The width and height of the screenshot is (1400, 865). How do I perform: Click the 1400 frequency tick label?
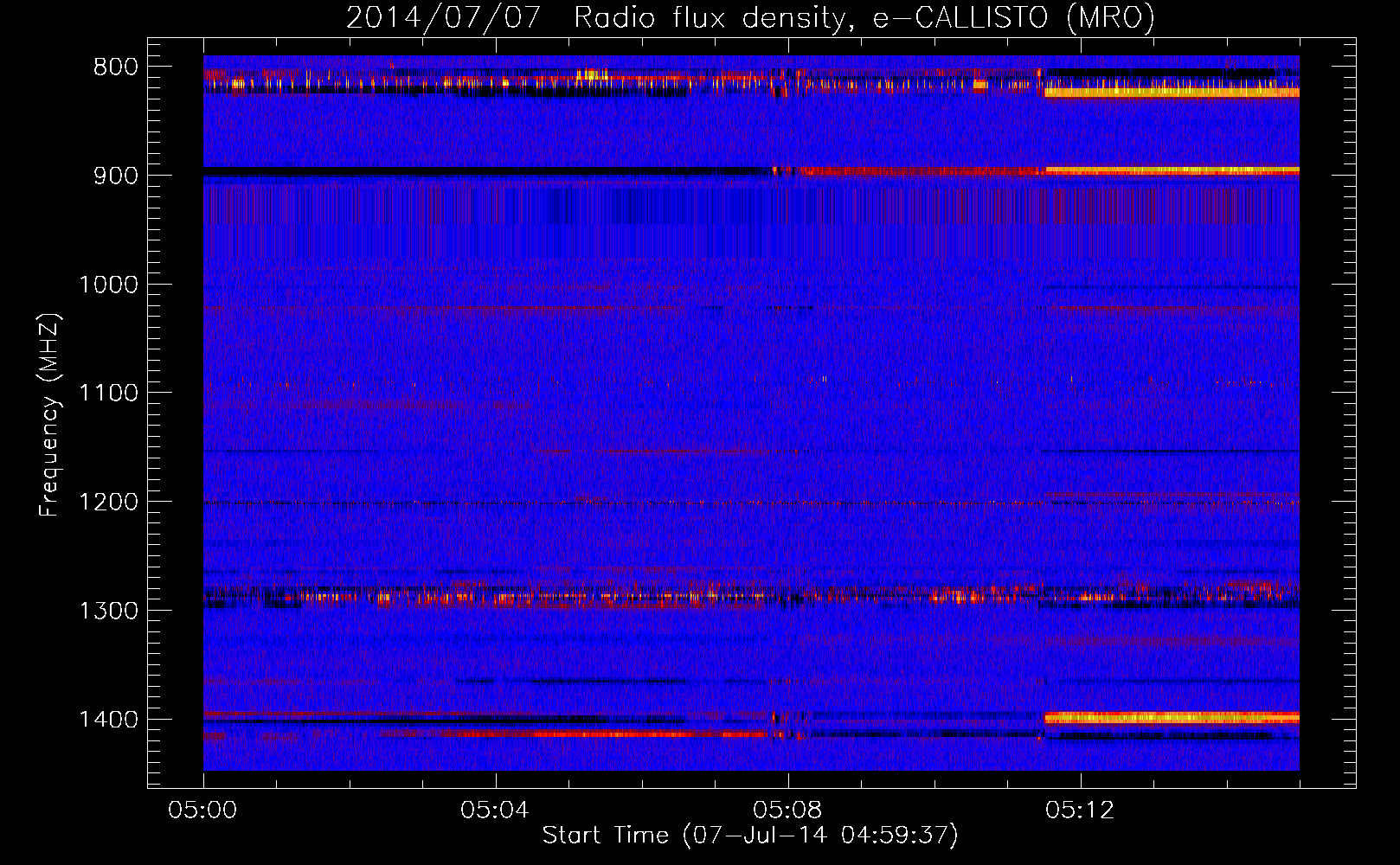(108, 720)
